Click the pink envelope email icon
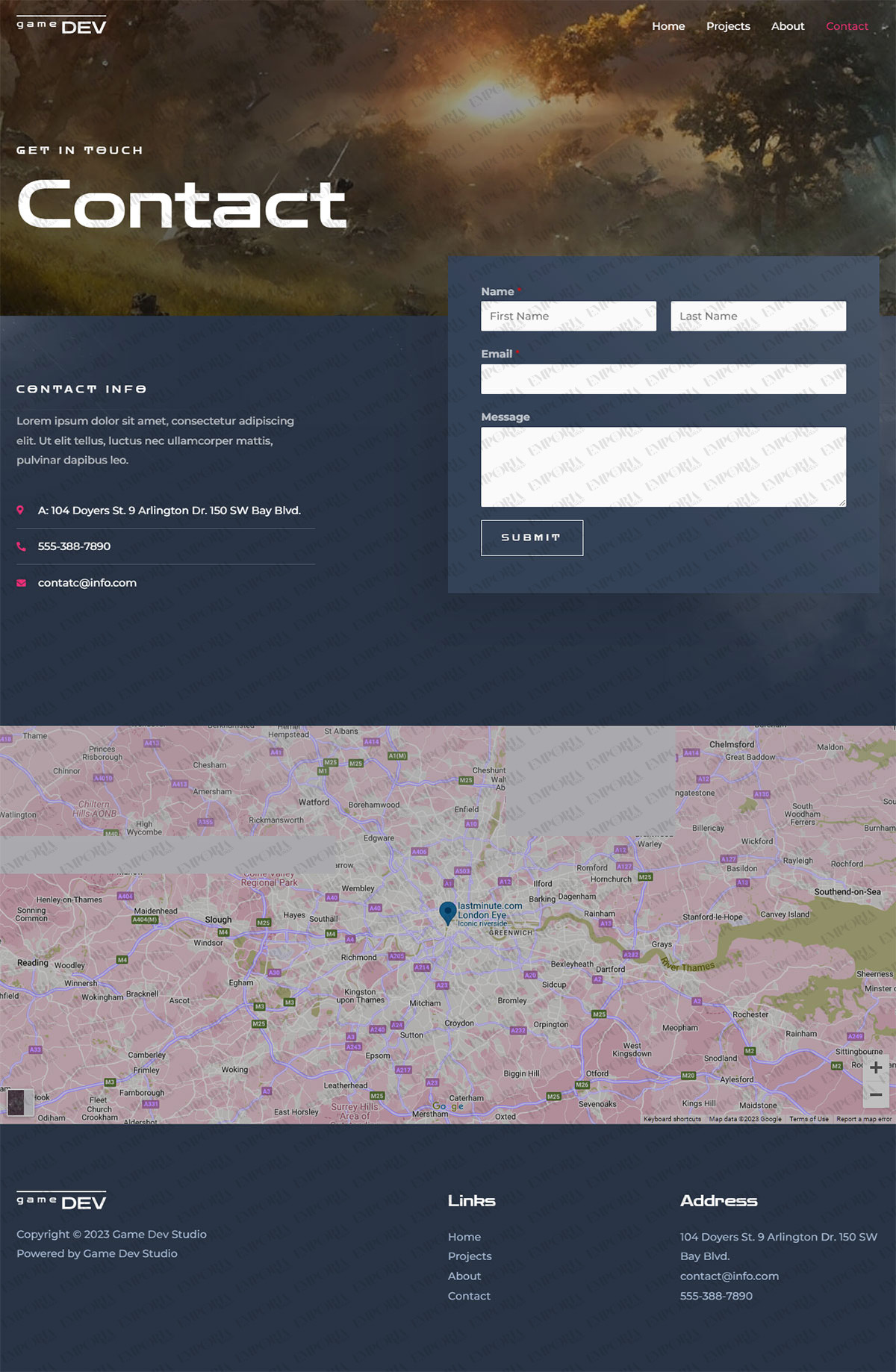This screenshot has width=896, height=1372. [21, 583]
